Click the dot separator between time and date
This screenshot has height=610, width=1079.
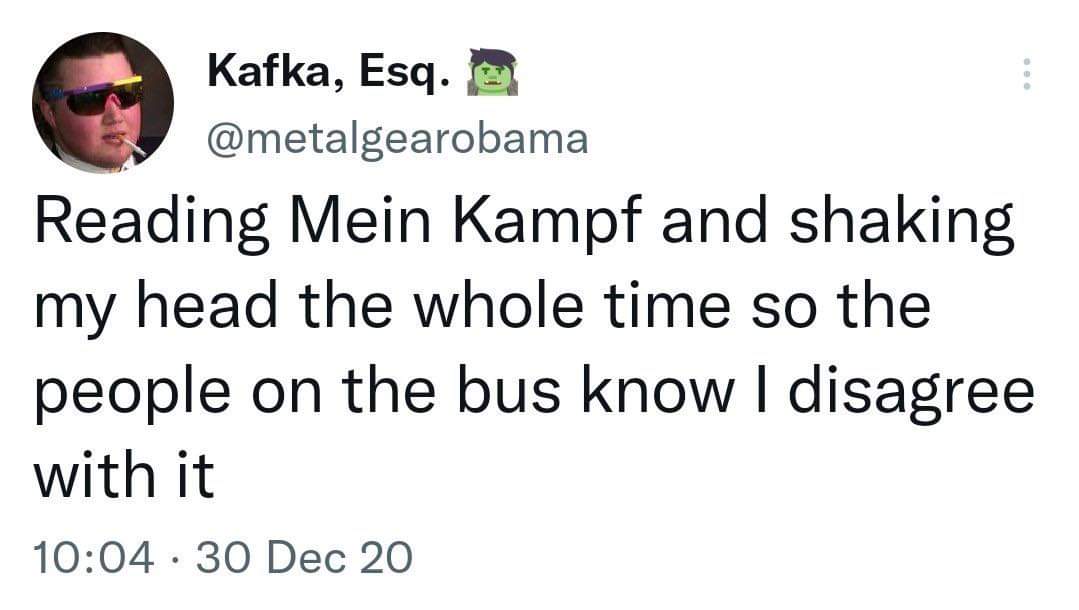[x=174, y=558]
